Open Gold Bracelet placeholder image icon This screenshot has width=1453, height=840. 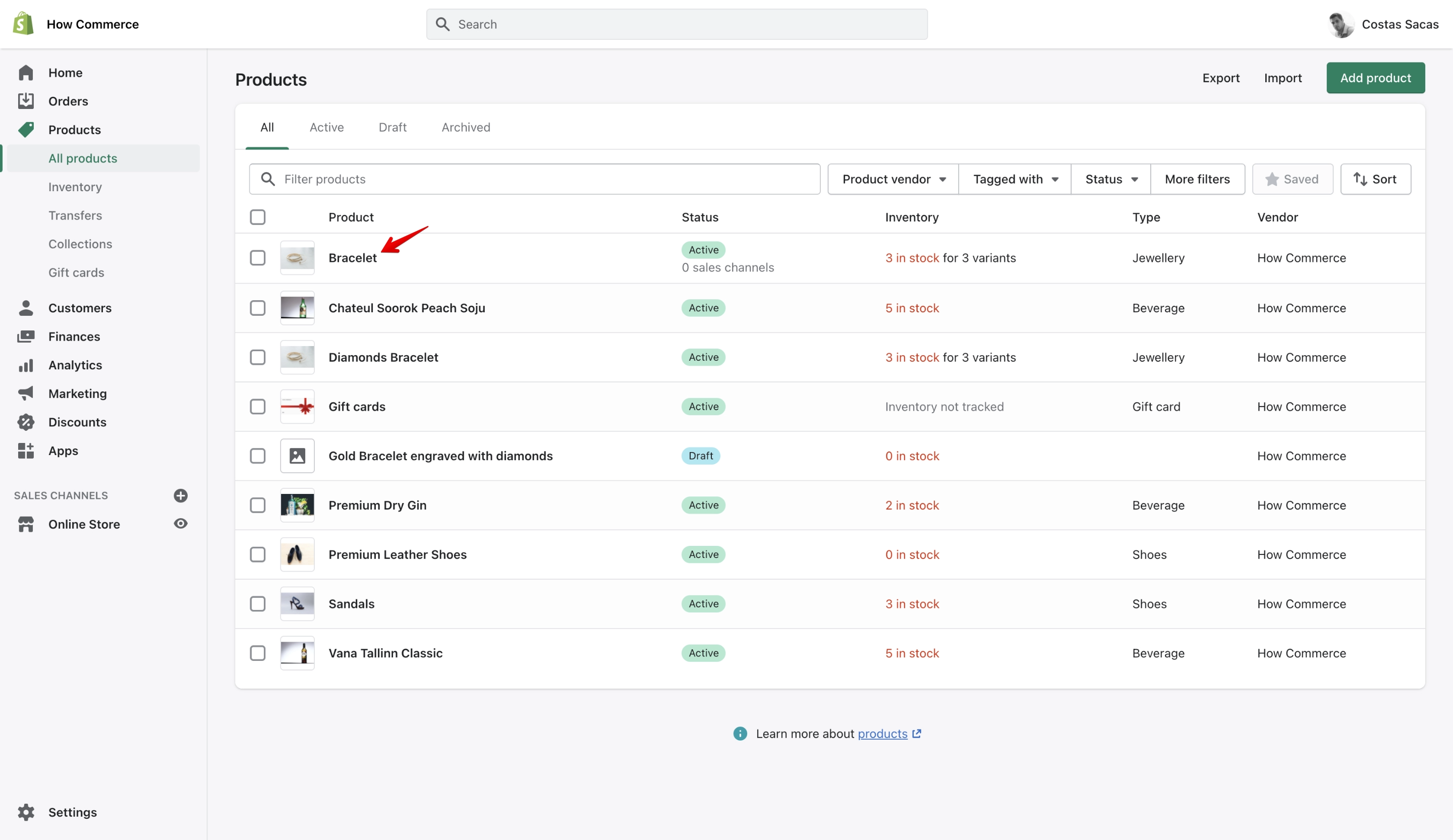click(x=297, y=456)
